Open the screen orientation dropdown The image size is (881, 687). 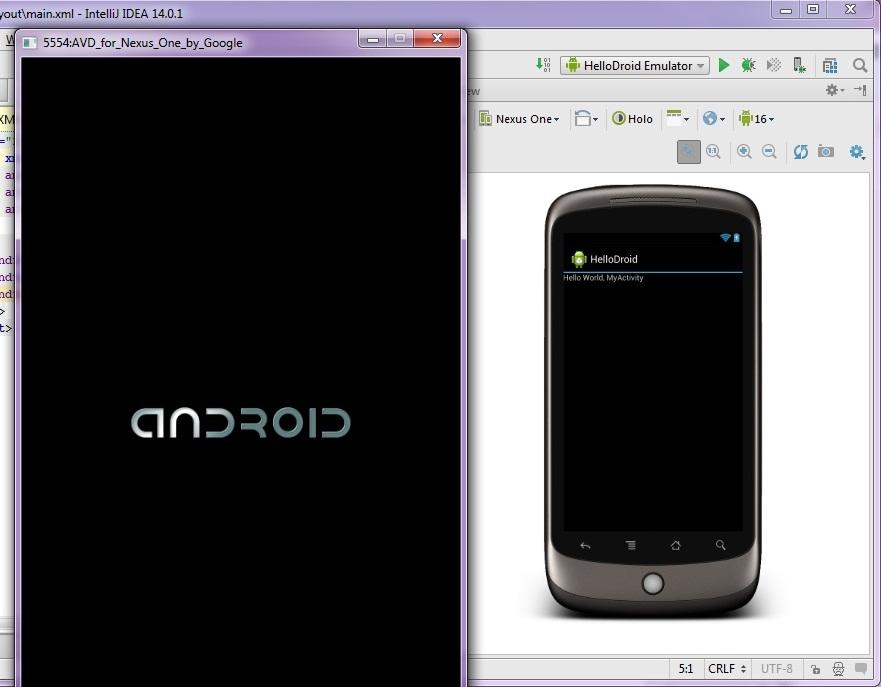(x=587, y=119)
